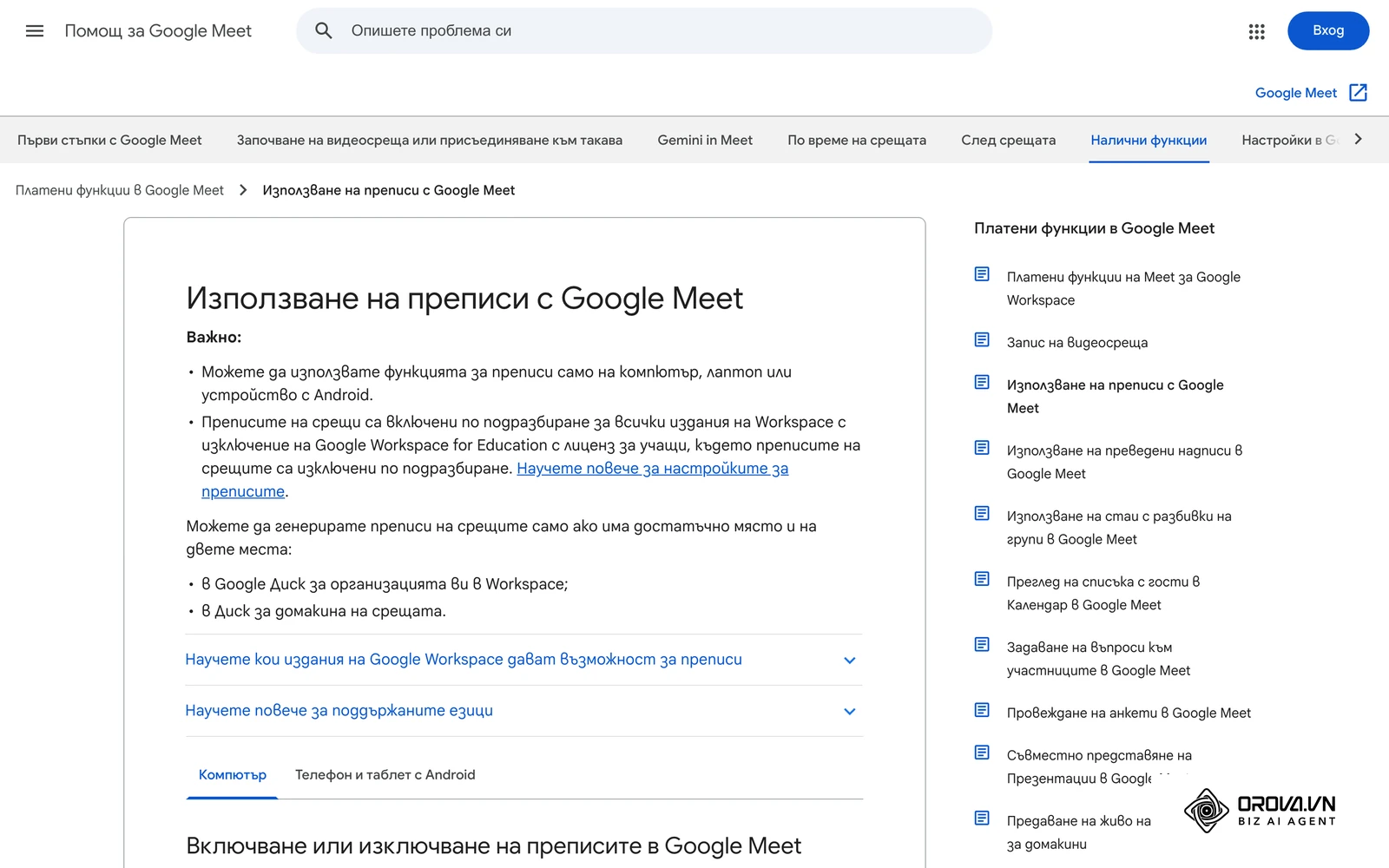Image resolution: width=1389 pixels, height=868 pixels.
Task: Click article icon beside 'Запис на видеосреща'
Action: click(982, 339)
